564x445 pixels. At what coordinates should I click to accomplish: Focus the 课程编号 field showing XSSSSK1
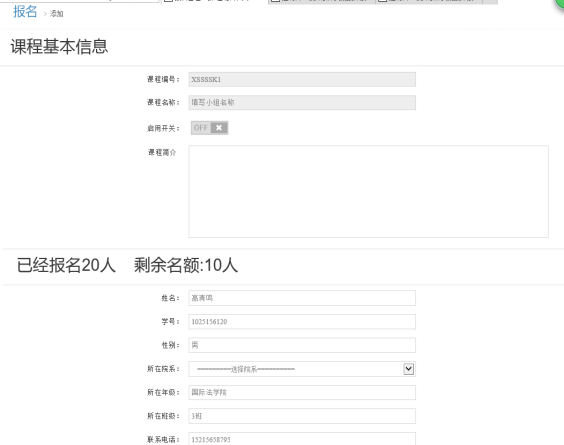(x=302, y=80)
